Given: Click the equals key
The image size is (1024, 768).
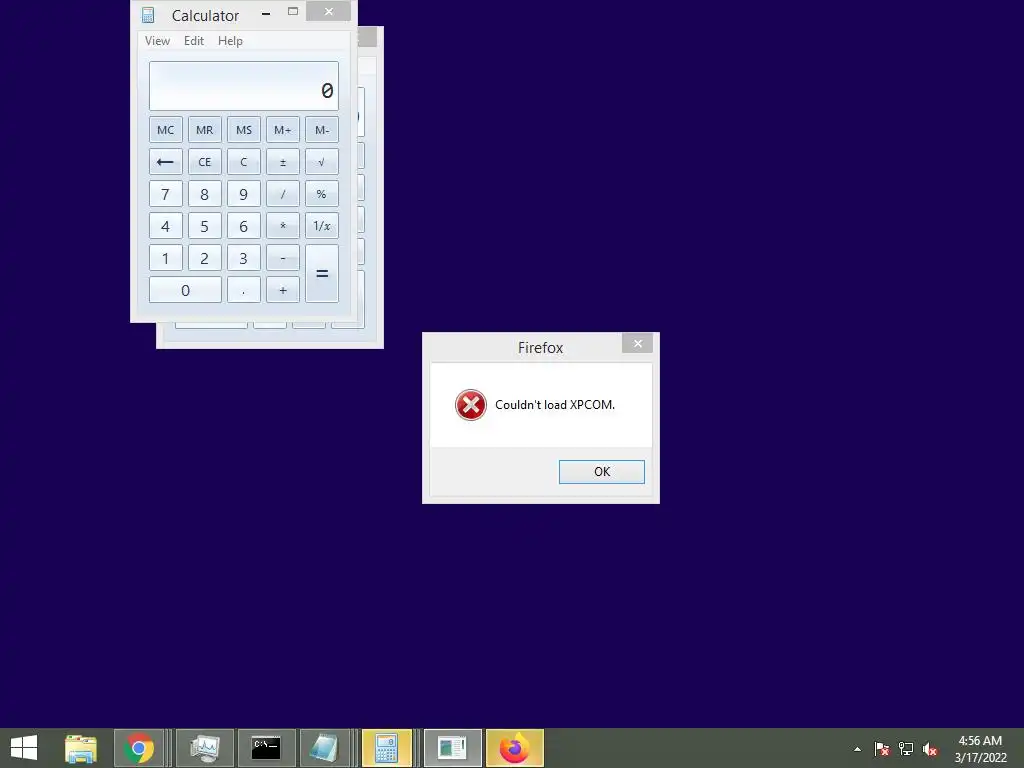Looking at the screenshot, I should click(322, 274).
